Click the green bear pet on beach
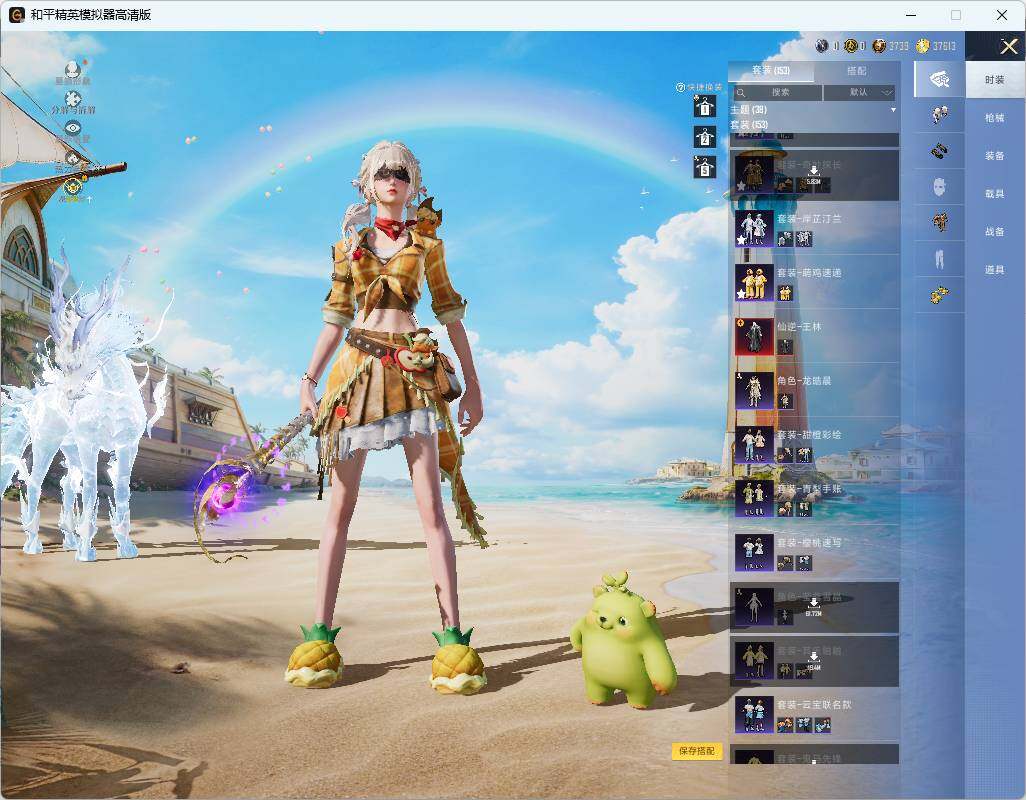 [x=622, y=641]
